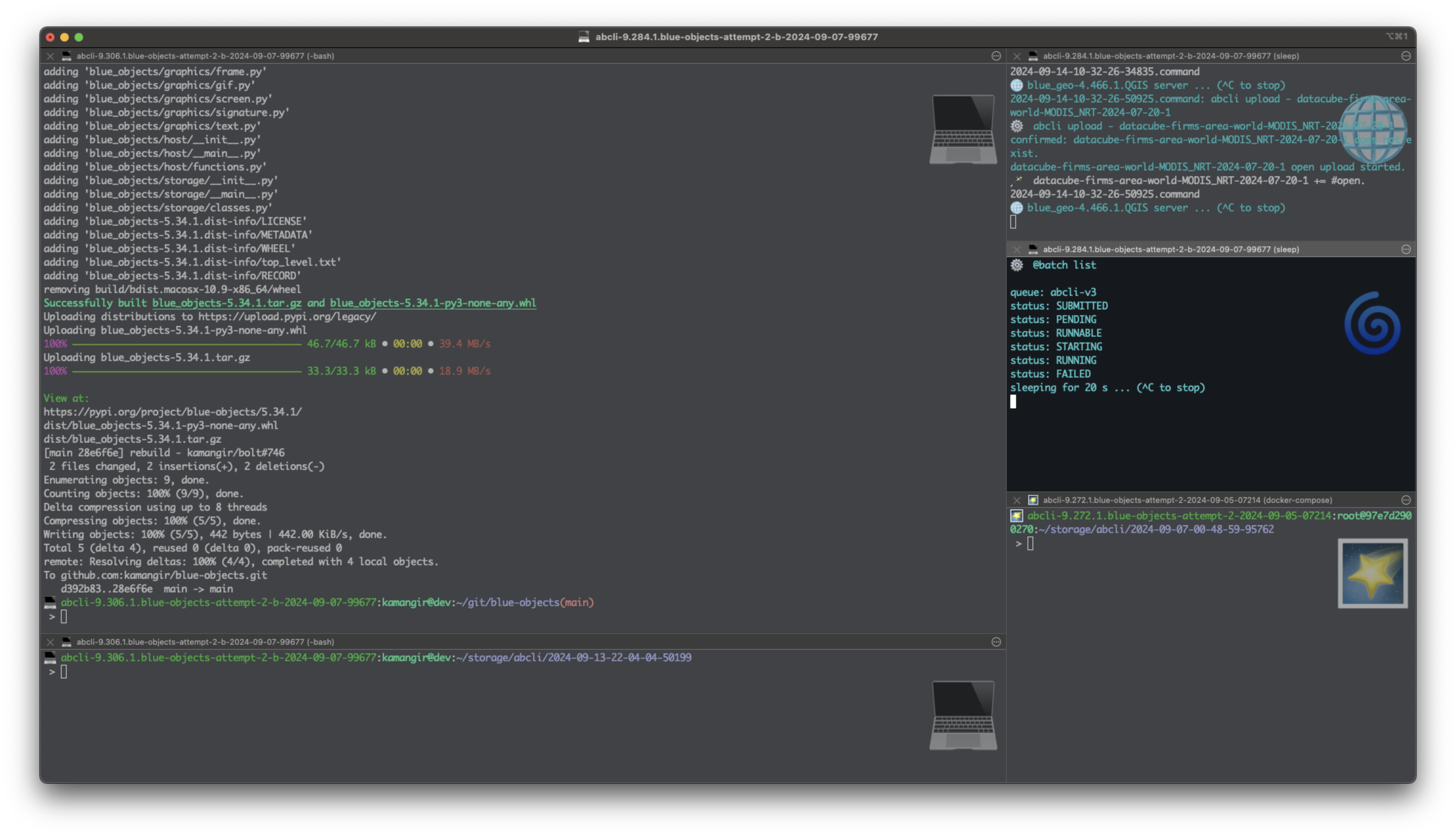
Task: Click terminal icon in QGIS pane header
Action: (x=1033, y=56)
